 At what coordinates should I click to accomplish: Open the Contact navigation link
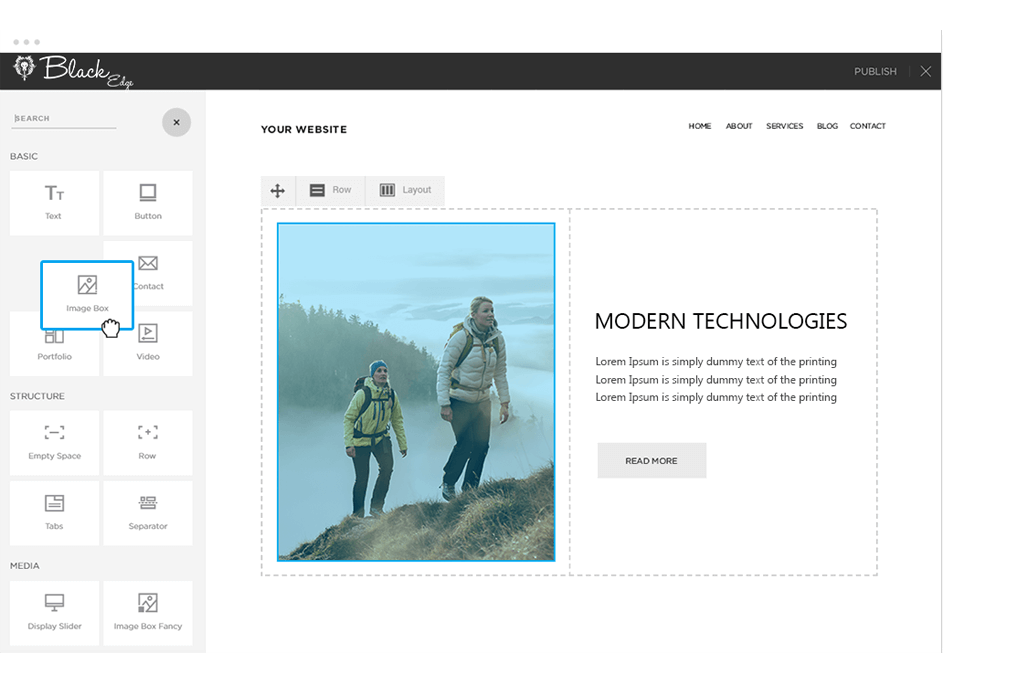pyautogui.click(x=867, y=126)
